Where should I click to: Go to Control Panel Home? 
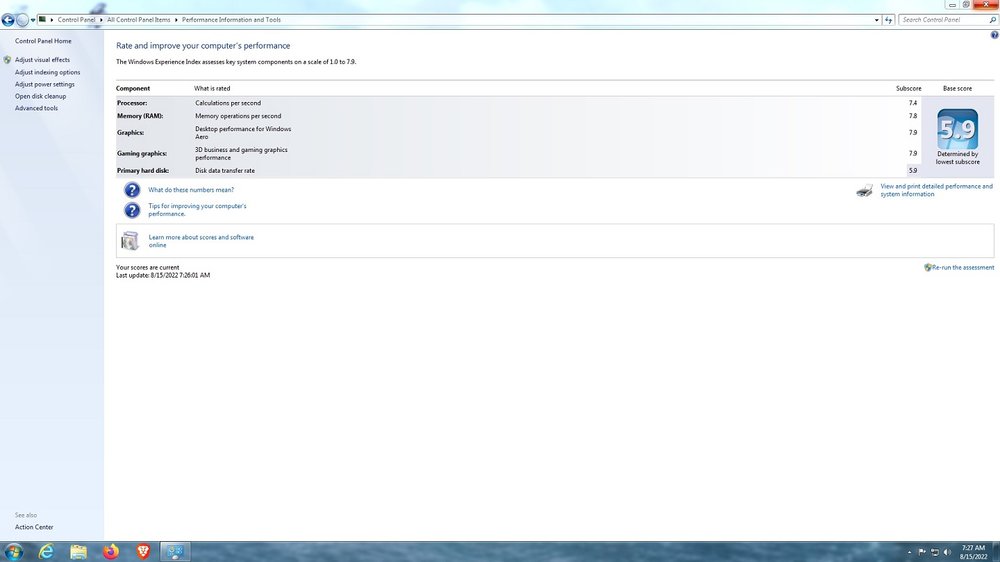coord(43,41)
